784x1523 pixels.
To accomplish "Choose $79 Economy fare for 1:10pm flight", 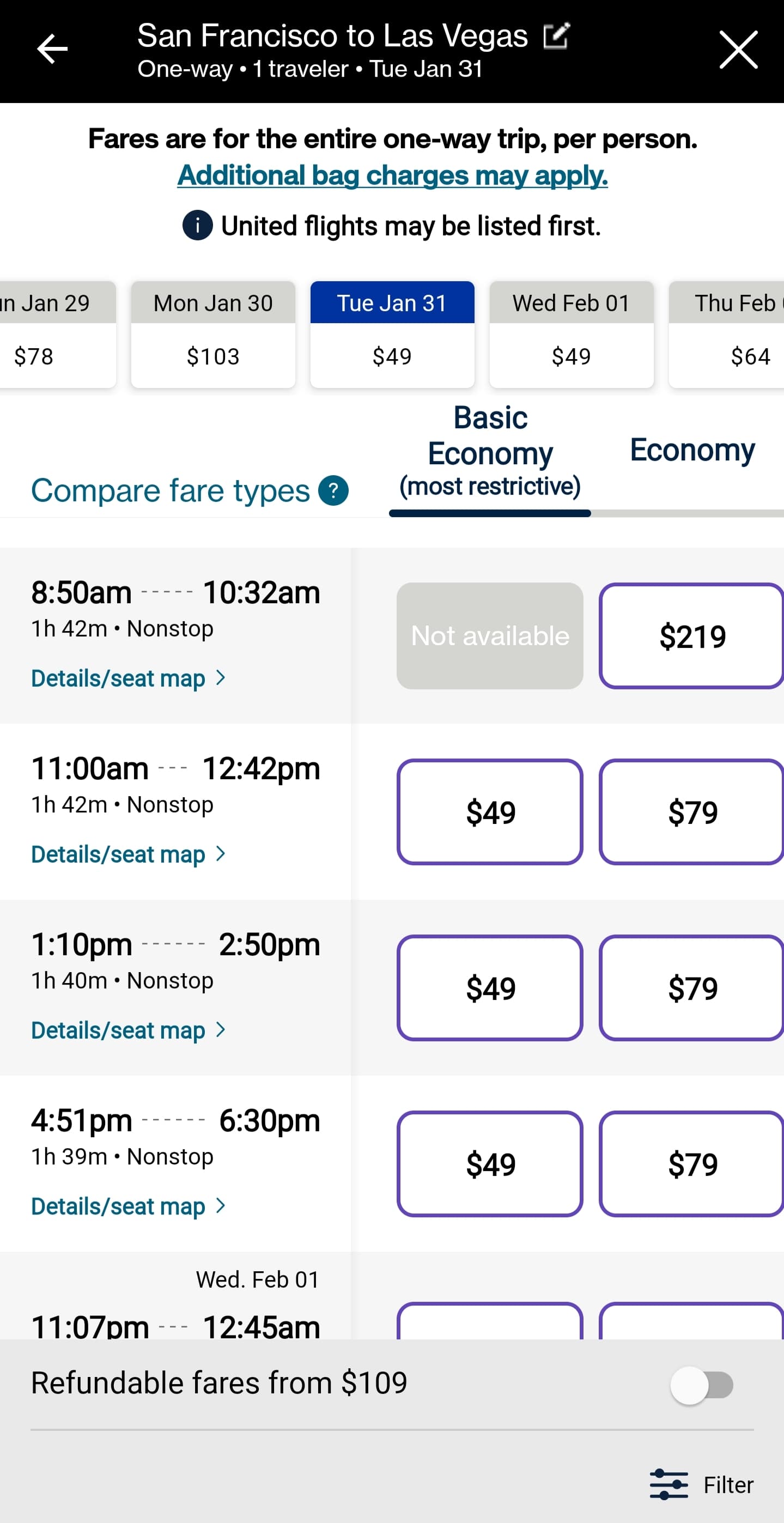I will pyautogui.click(x=692, y=988).
